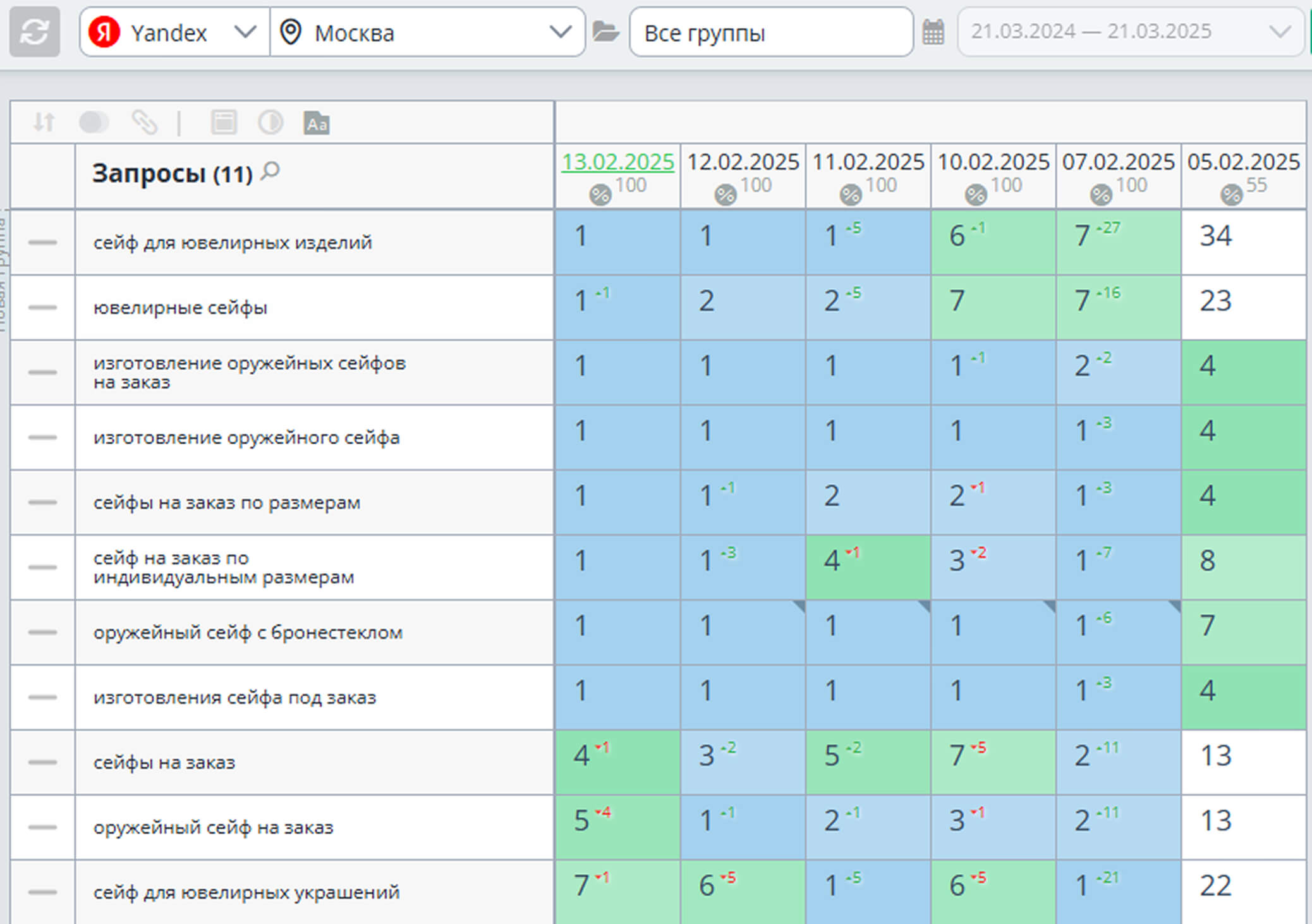Click the table layout icon in toolbar
Viewport: 1312px width, 924px height.
tap(224, 122)
